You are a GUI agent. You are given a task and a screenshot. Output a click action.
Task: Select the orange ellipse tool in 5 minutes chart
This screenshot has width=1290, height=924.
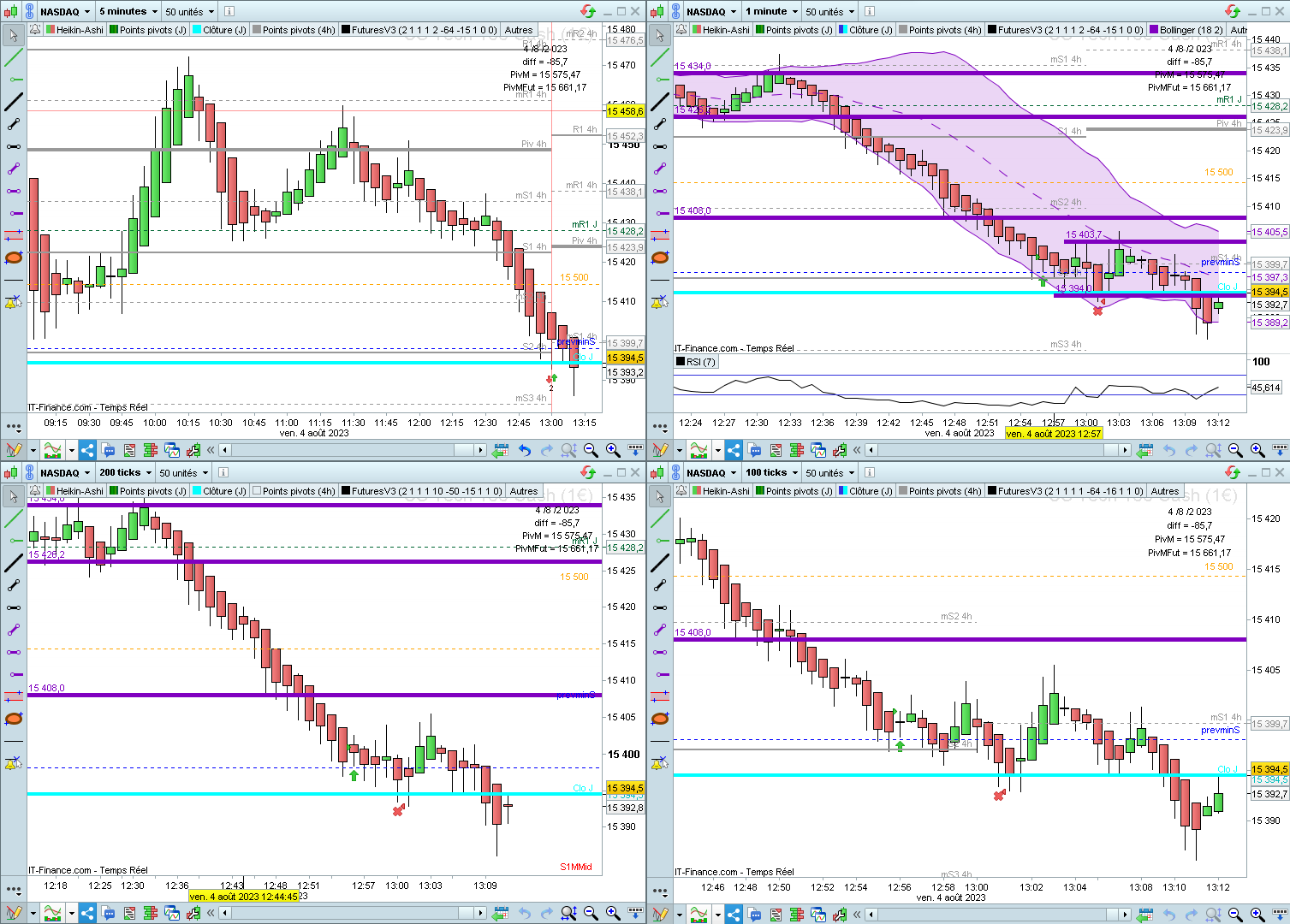pos(14,258)
